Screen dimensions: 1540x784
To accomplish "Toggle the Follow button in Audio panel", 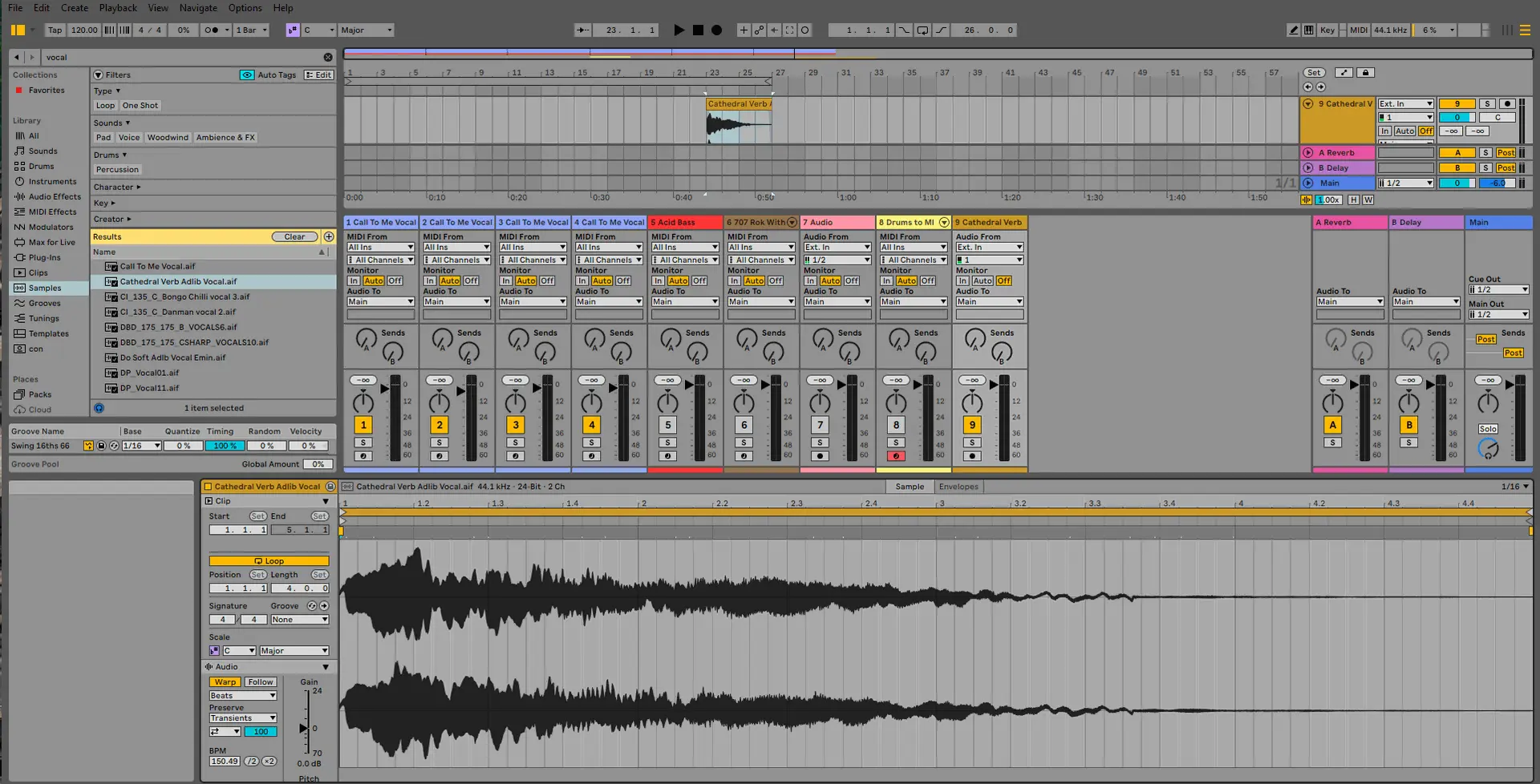I will (260, 682).
